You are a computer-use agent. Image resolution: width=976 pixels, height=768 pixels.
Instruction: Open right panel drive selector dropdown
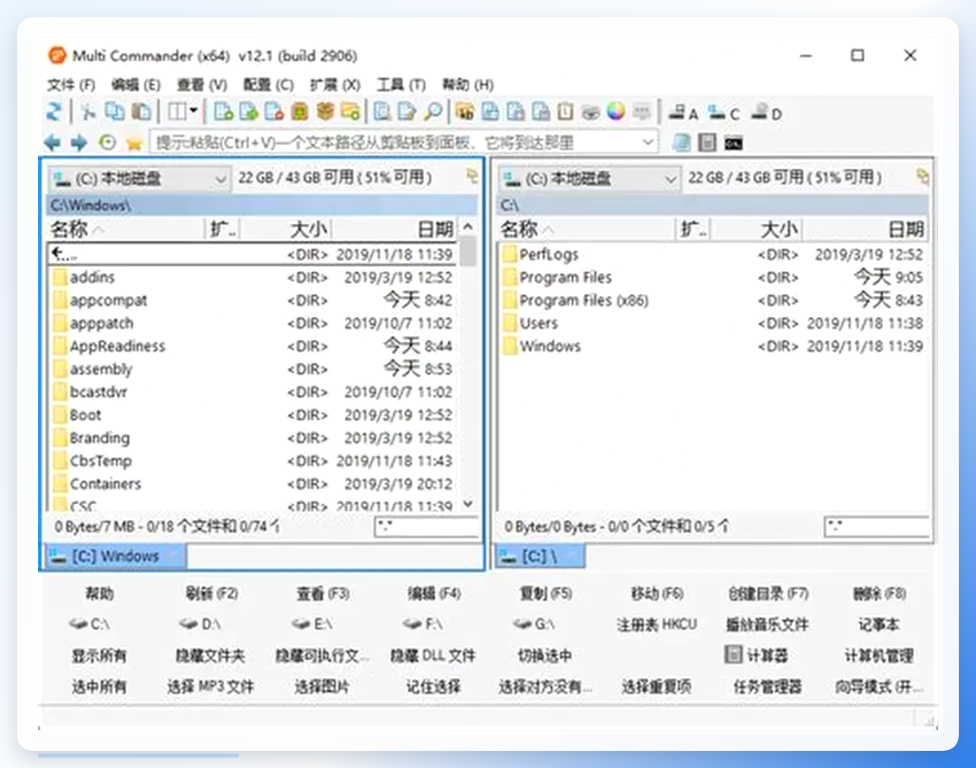(589, 179)
